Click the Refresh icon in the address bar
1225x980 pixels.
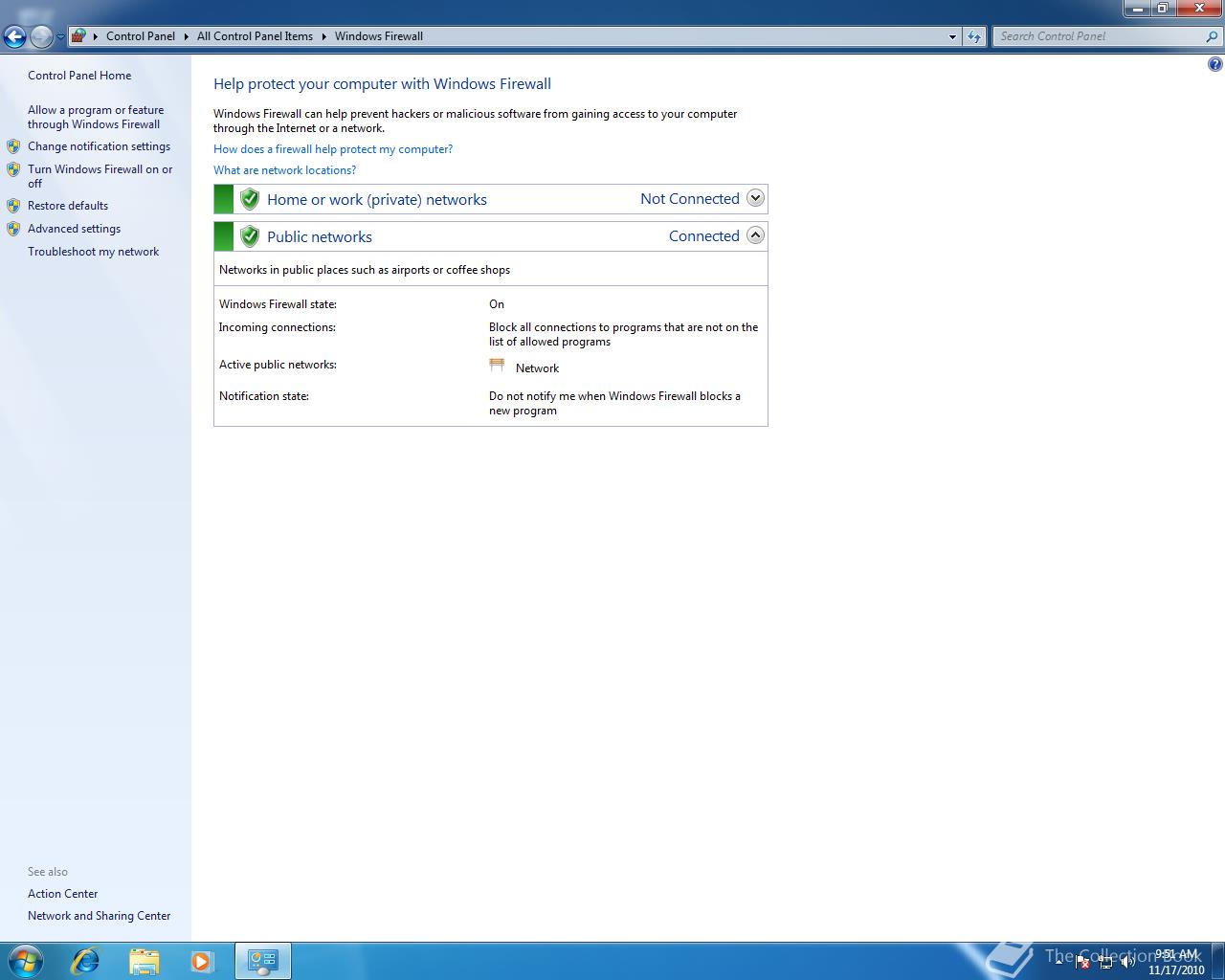point(974,36)
